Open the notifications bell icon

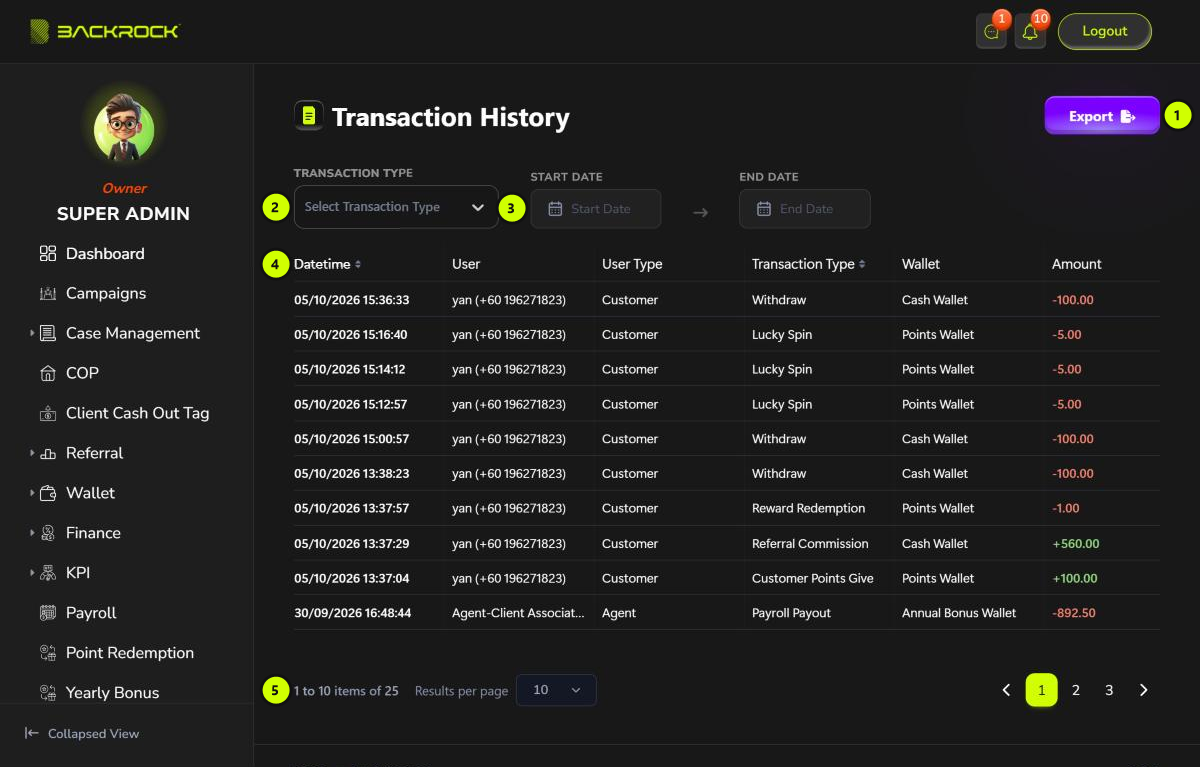(1030, 32)
